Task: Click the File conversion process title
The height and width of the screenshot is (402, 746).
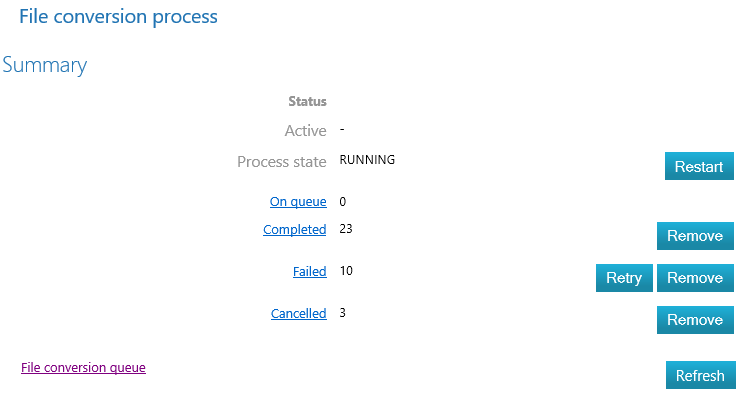Action: click(x=118, y=17)
